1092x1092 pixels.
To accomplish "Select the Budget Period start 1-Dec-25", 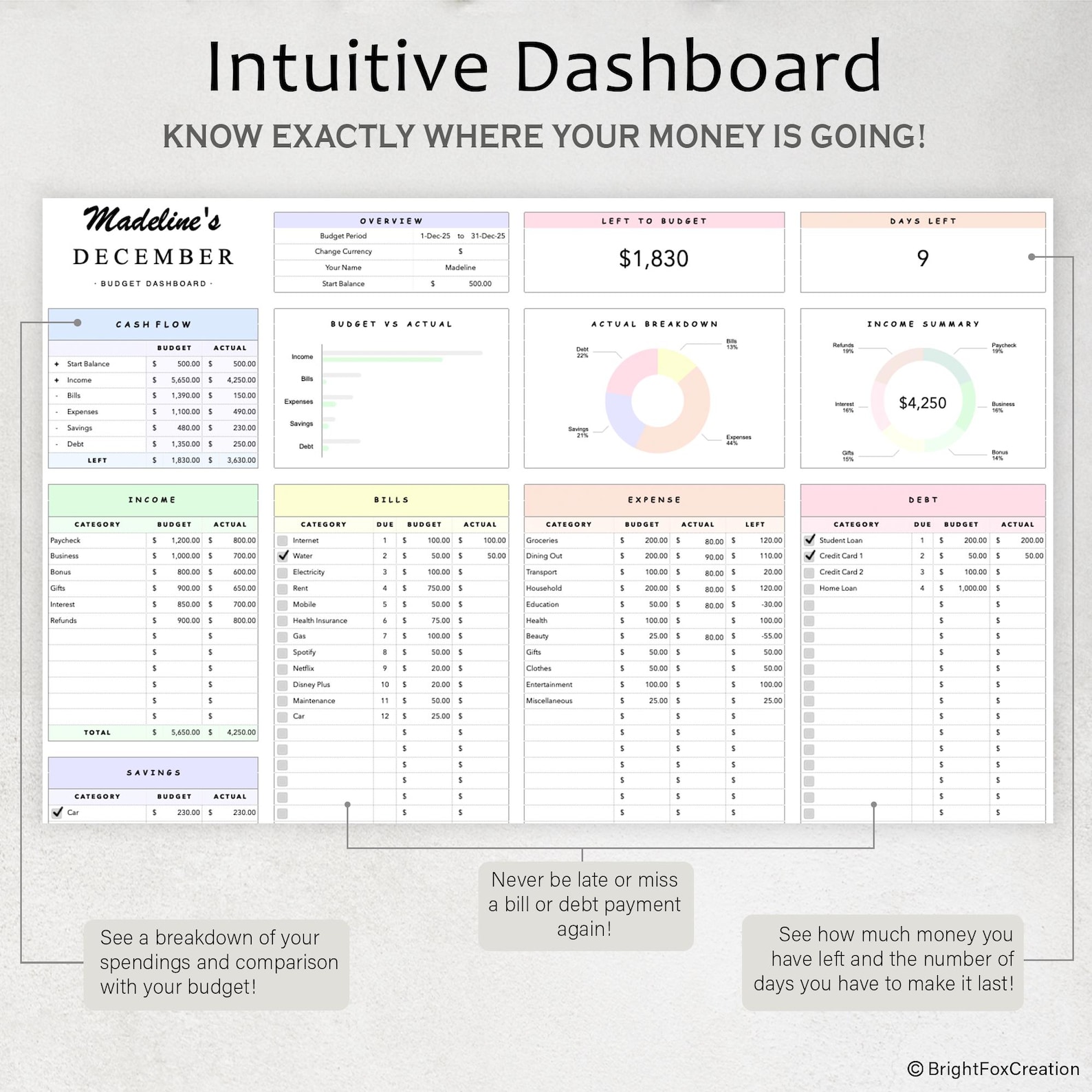I will (x=435, y=236).
